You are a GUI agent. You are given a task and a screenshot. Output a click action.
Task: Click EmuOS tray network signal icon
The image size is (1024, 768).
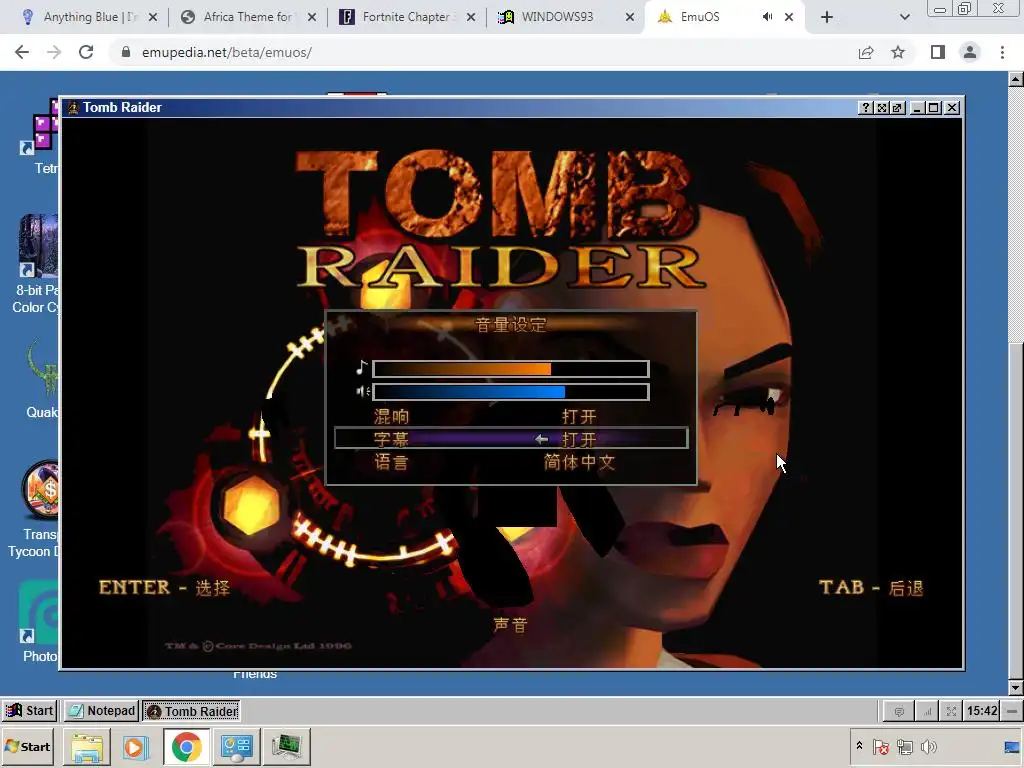pos(927,711)
